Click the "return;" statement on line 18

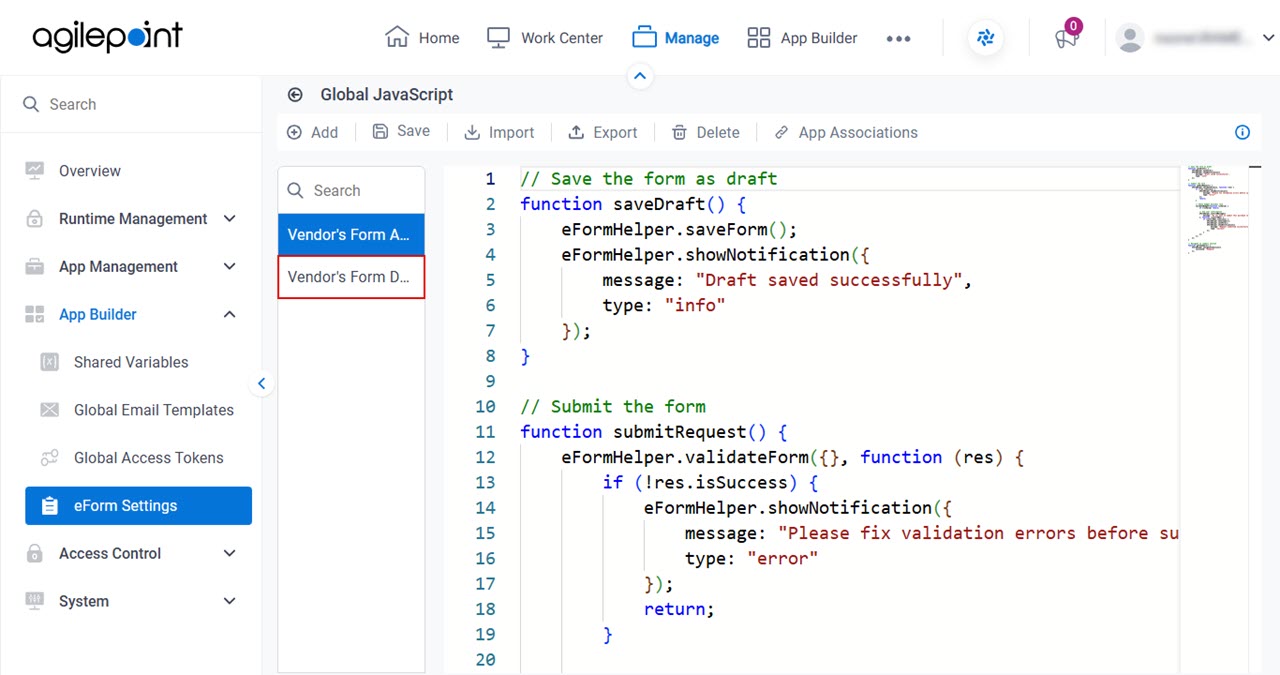click(x=679, y=608)
